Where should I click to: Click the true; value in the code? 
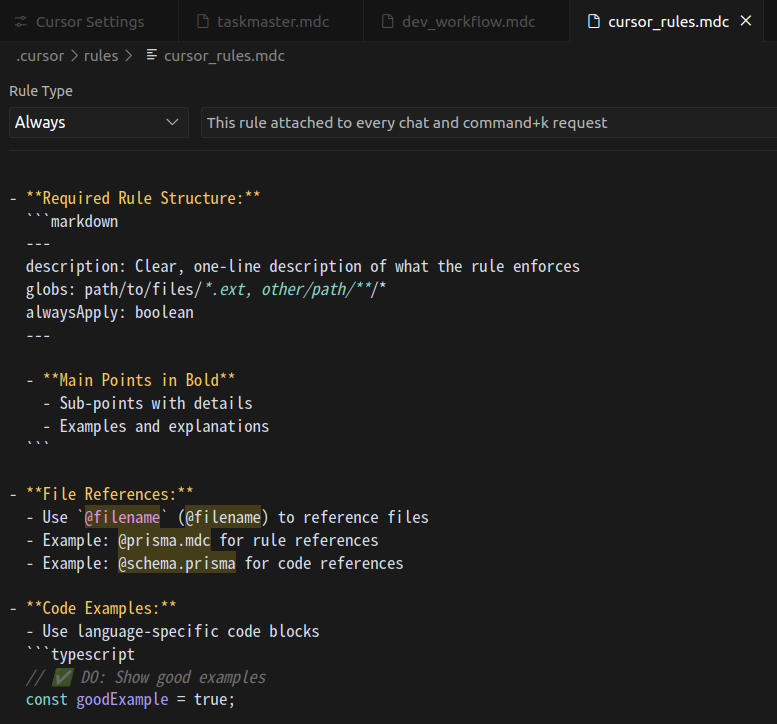point(214,700)
